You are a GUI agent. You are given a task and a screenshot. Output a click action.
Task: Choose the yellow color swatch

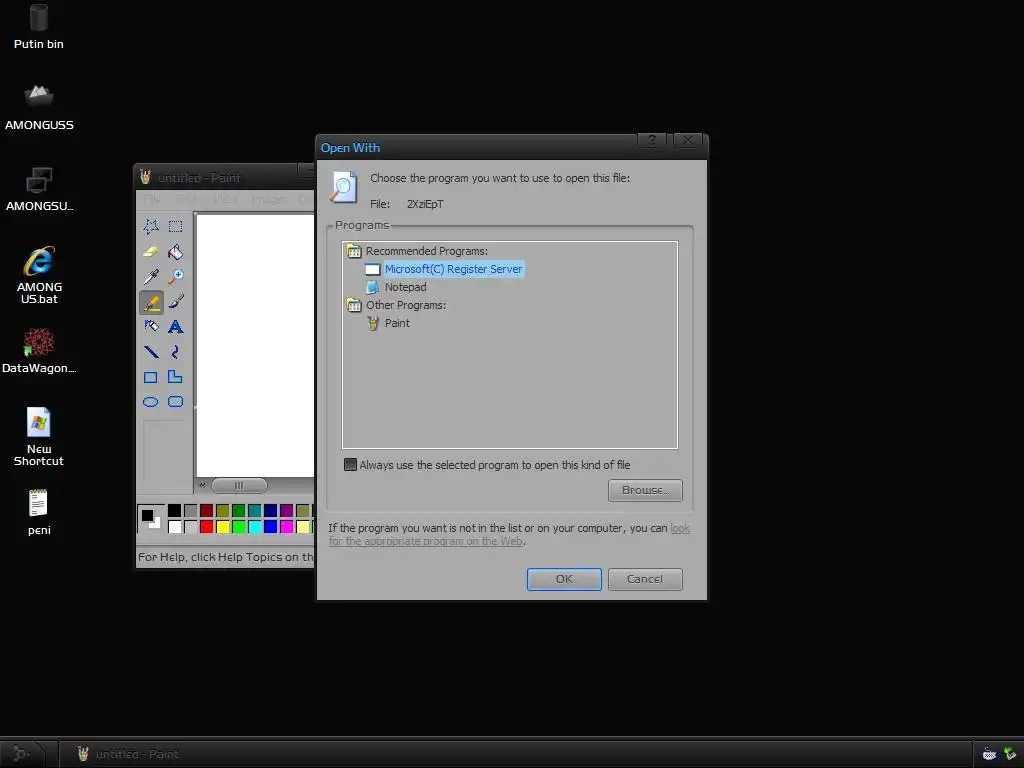point(223,526)
